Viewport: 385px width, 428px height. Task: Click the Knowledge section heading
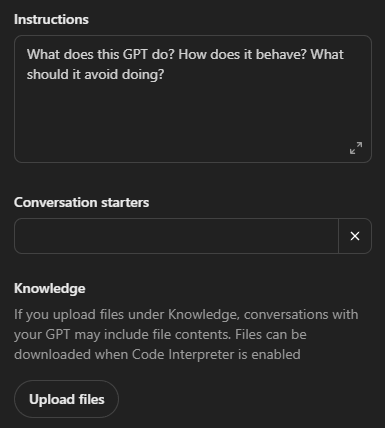[x=50, y=288]
